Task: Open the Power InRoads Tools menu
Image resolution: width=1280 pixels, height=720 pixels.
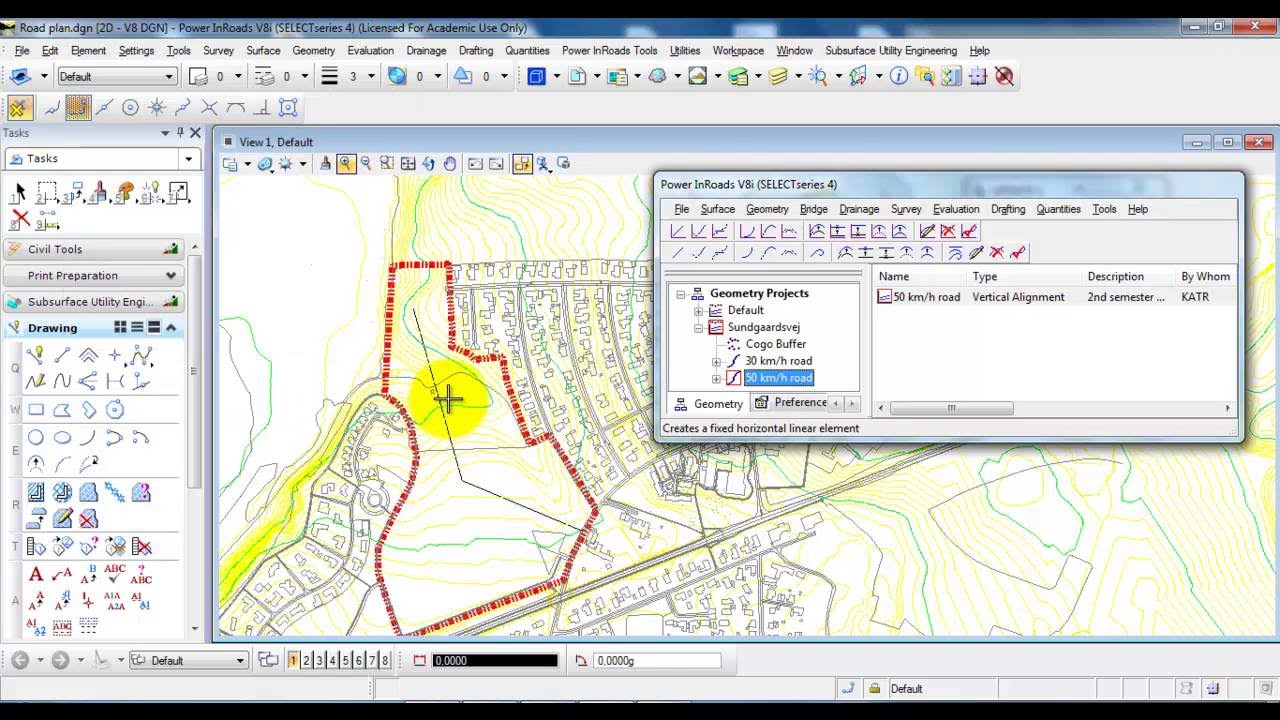Action: pyautogui.click(x=610, y=50)
